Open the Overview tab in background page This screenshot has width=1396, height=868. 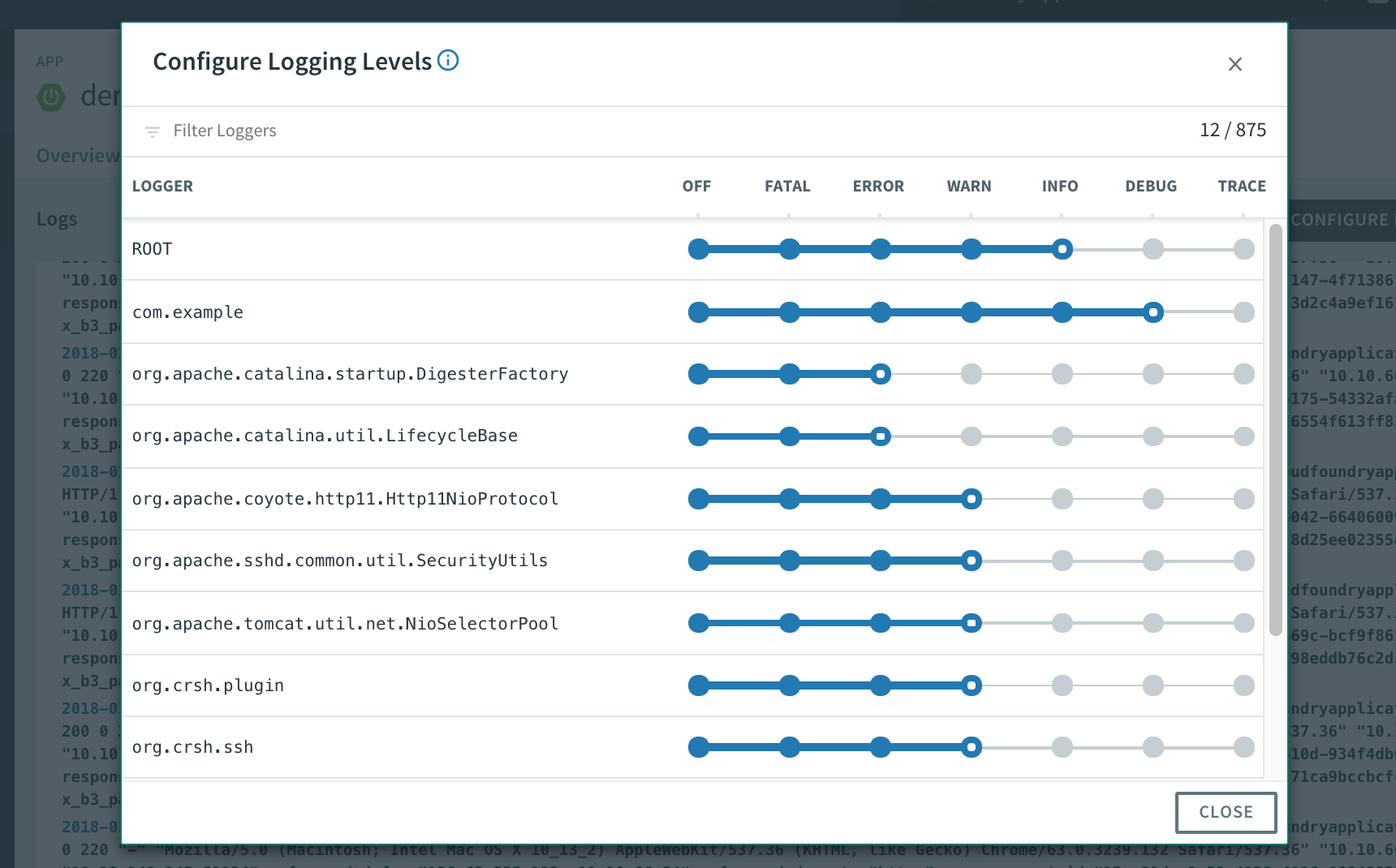coord(78,156)
